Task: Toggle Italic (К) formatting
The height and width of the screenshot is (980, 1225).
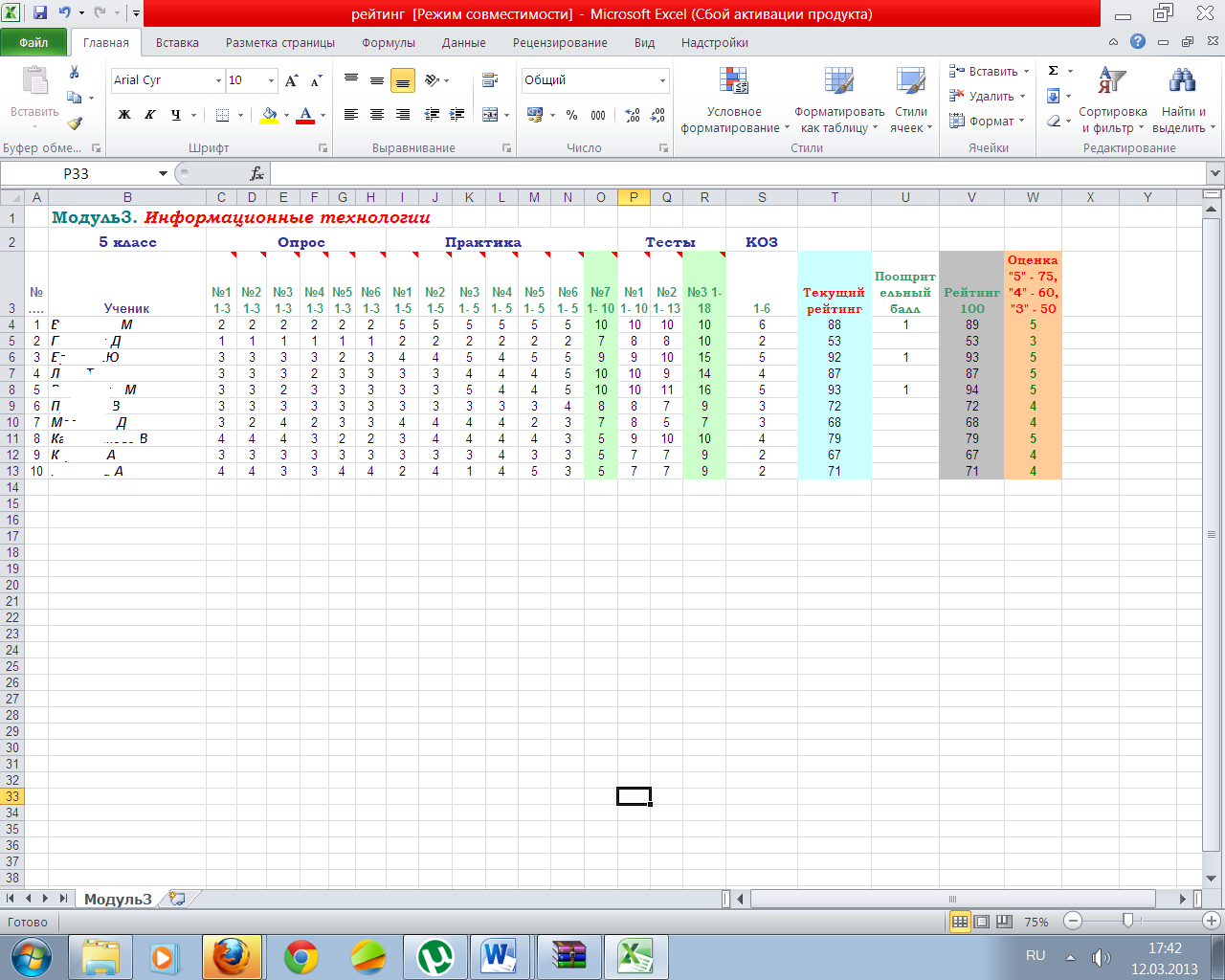Action: point(150,115)
